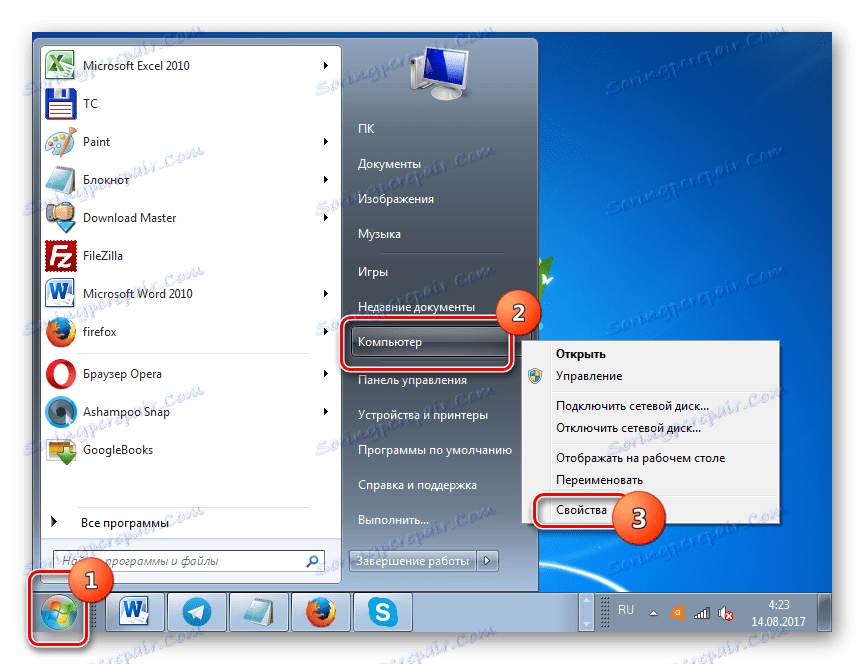The image size is (864, 664).
Task: Open Музыка in Start menu
Action: [x=379, y=234]
